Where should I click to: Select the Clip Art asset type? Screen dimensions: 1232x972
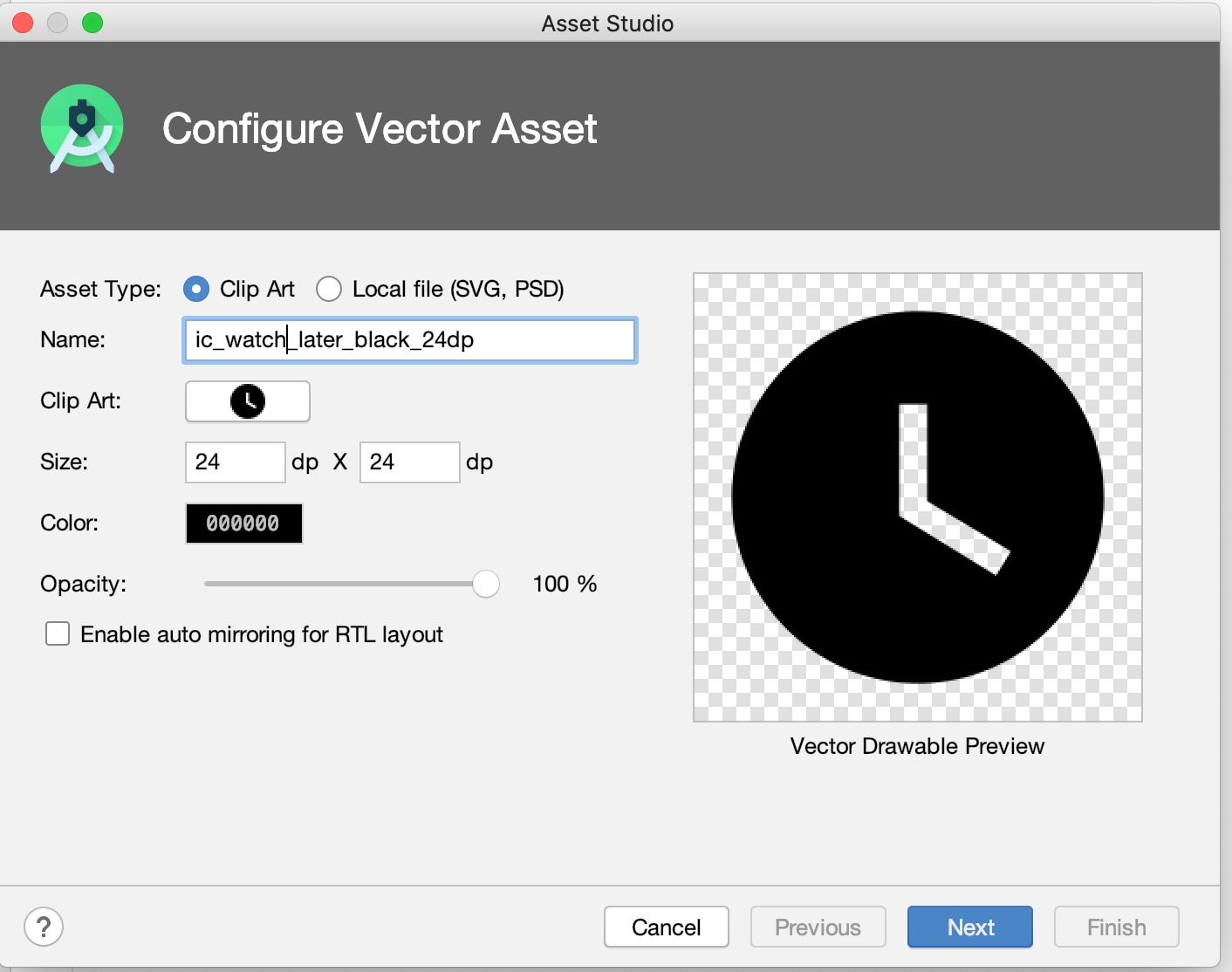click(x=196, y=289)
